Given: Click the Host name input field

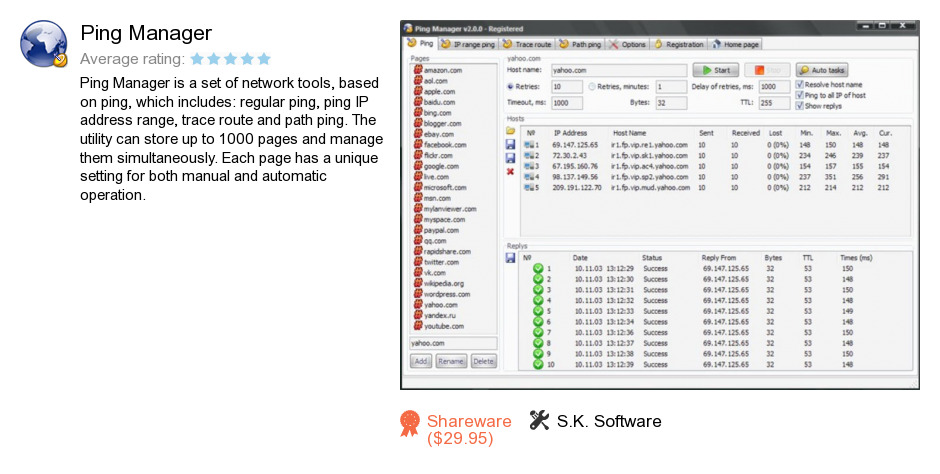Looking at the screenshot, I should (x=619, y=70).
